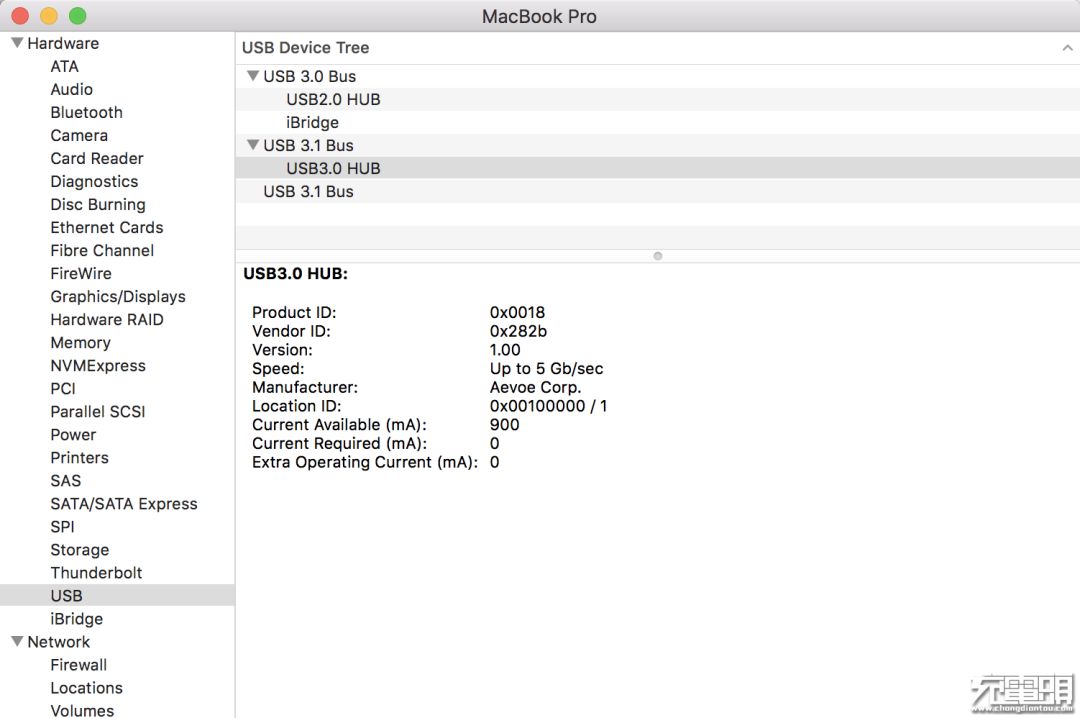Select FireWire in the sidebar
Image resolution: width=1080 pixels, height=718 pixels.
[81, 274]
